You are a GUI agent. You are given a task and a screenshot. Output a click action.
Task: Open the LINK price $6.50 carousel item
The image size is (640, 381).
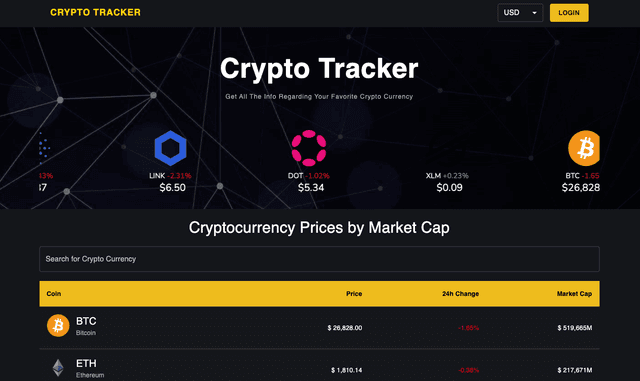coord(171,162)
